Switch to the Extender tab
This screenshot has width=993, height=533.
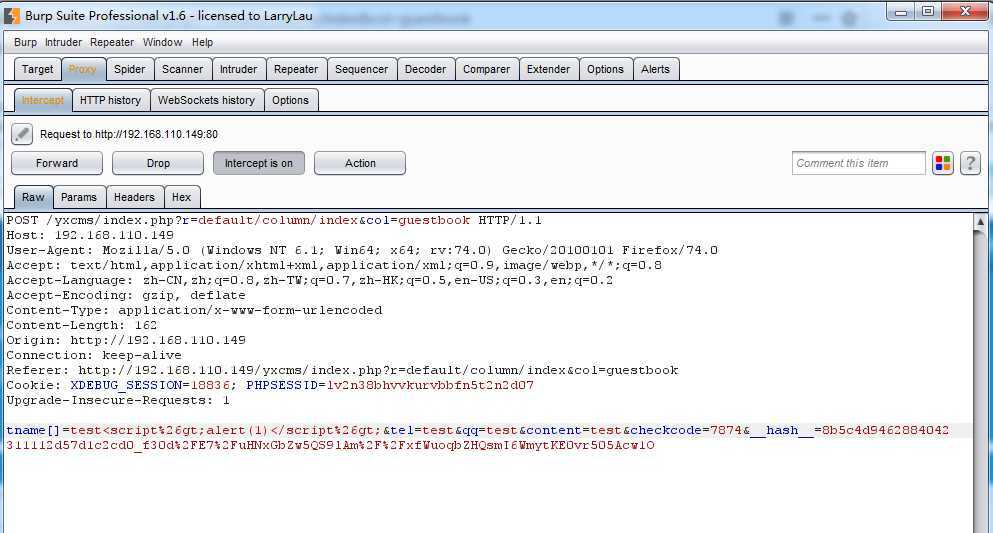coord(548,69)
